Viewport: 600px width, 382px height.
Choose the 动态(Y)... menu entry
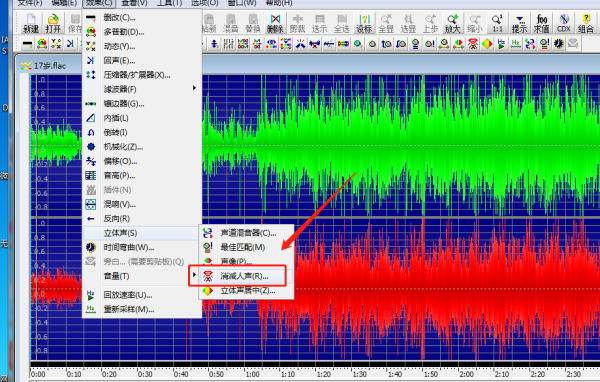(142, 46)
